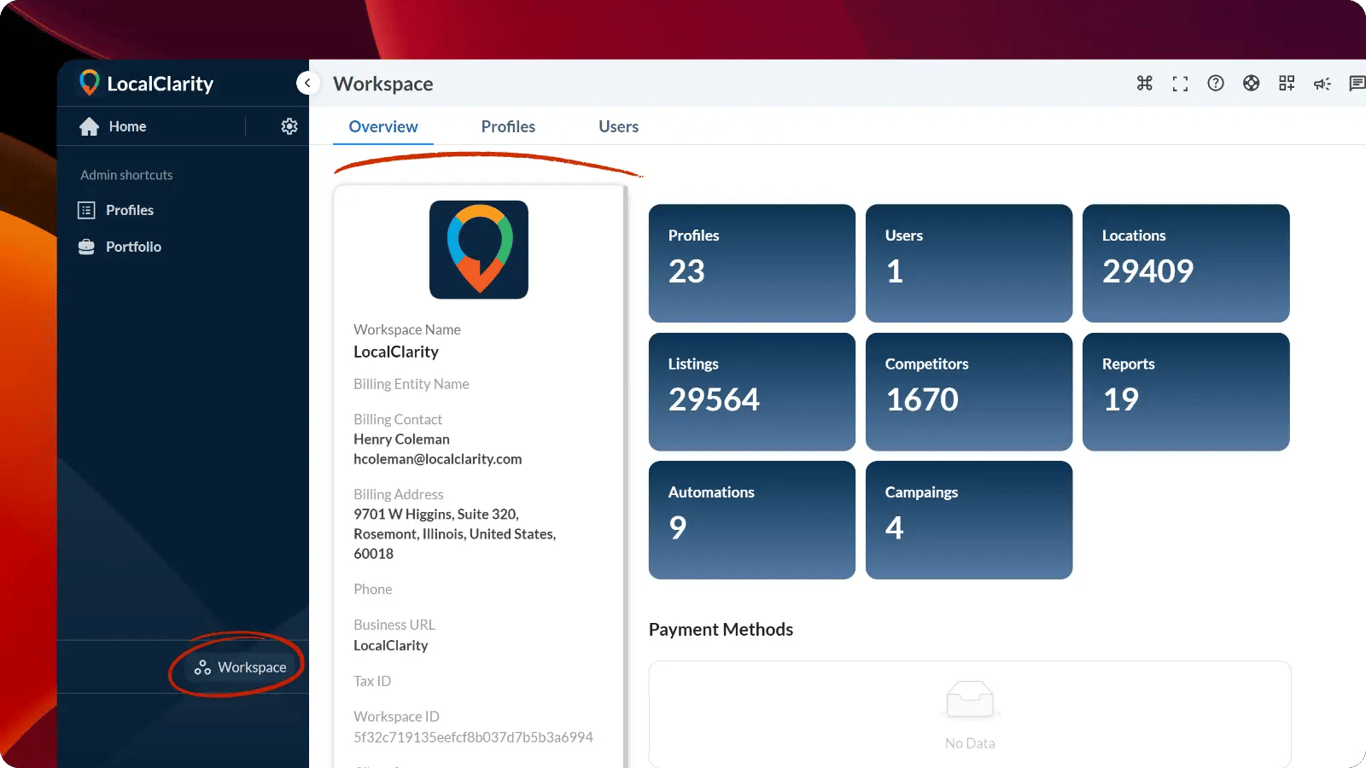
Task: Click the Portfolio briefcase icon
Action: click(x=87, y=246)
